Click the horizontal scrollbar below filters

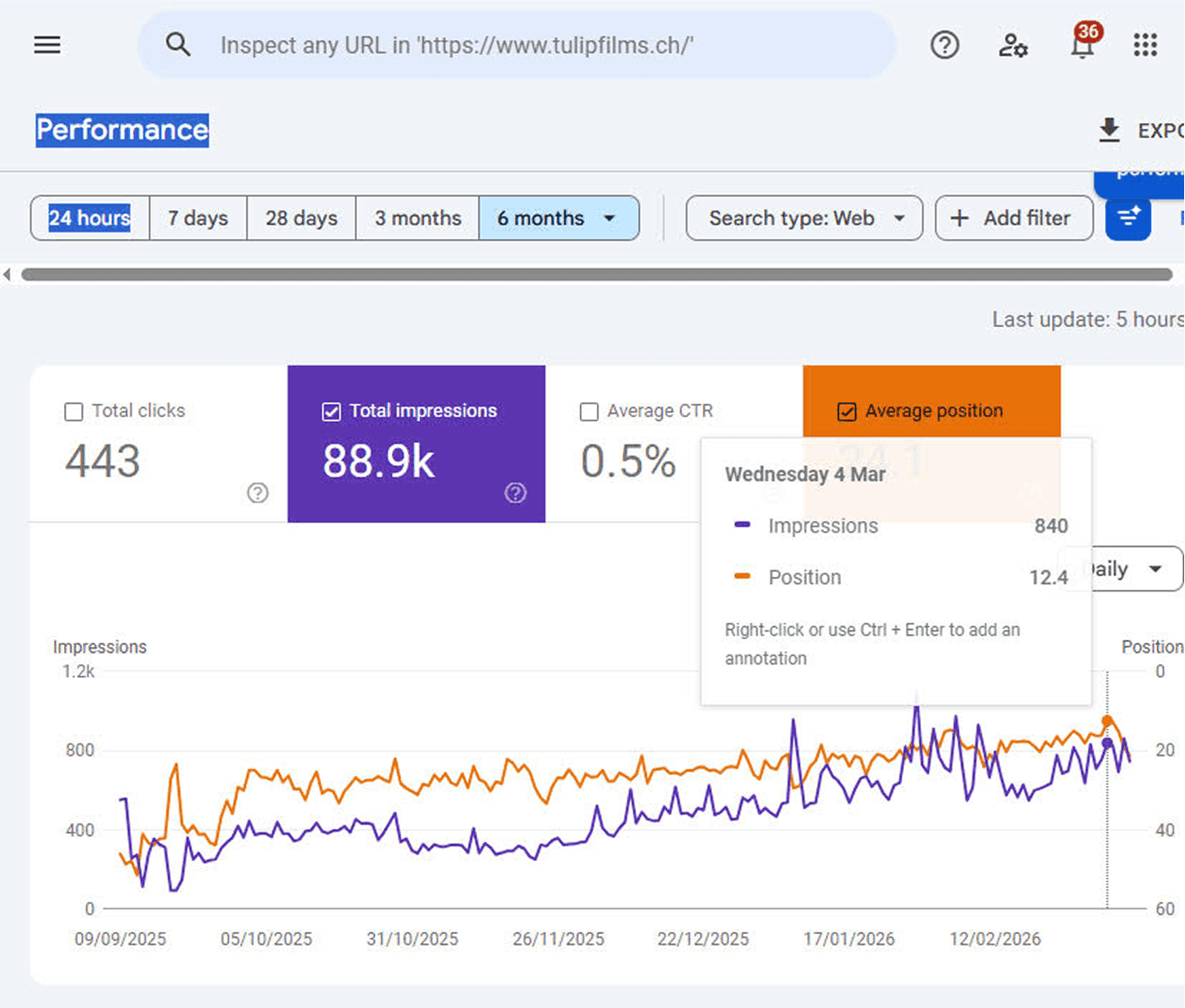coord(596,275)
